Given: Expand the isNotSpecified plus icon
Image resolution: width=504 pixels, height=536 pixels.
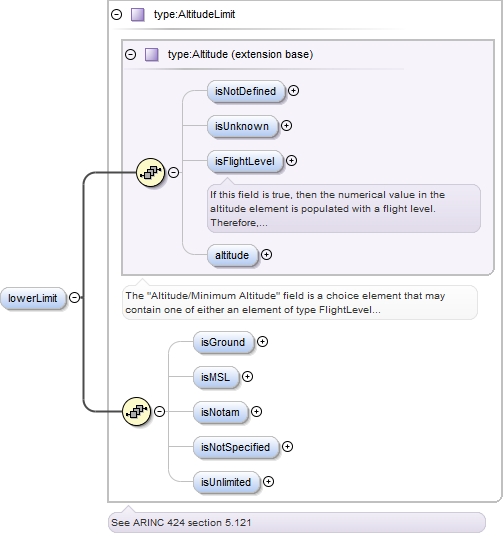Looking at the screenshot, I should click(288, 446).
